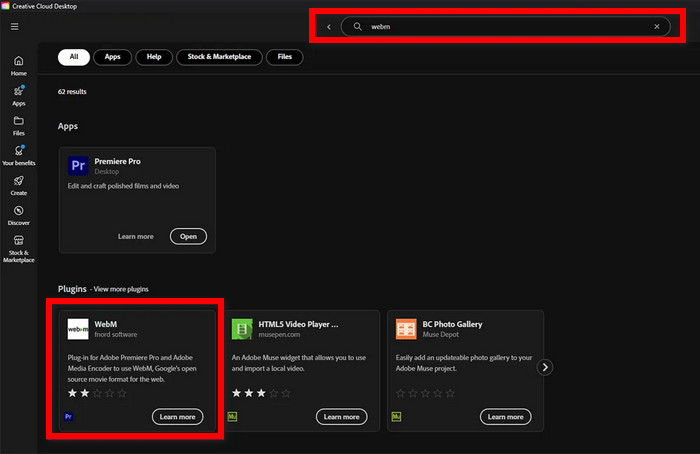700x454 pixels.
Task: Click the HTML5 Video Player title
Action: point(298,325)
